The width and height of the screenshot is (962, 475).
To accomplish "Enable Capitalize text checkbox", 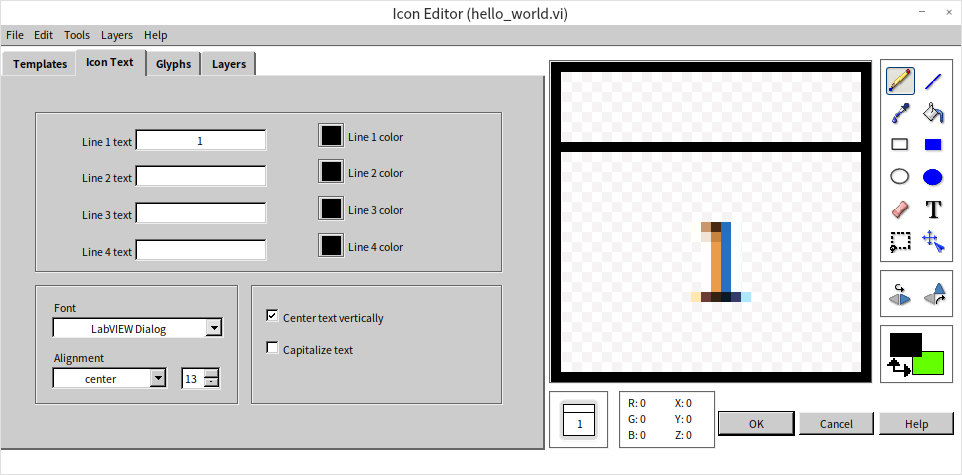I will (x=272, y=349).
